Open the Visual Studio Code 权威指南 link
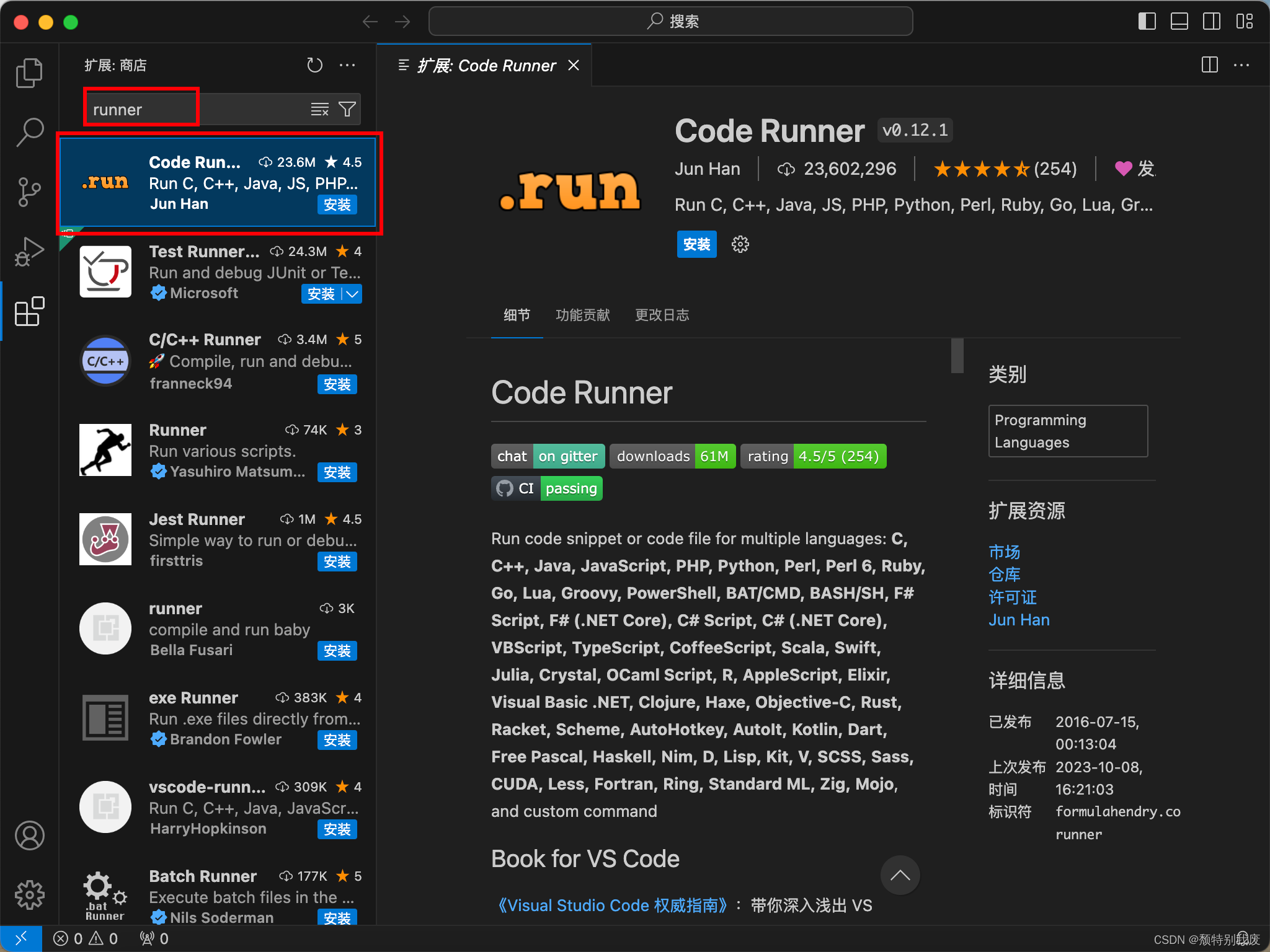Screen dimensions: 1270x952 [613, 906]
